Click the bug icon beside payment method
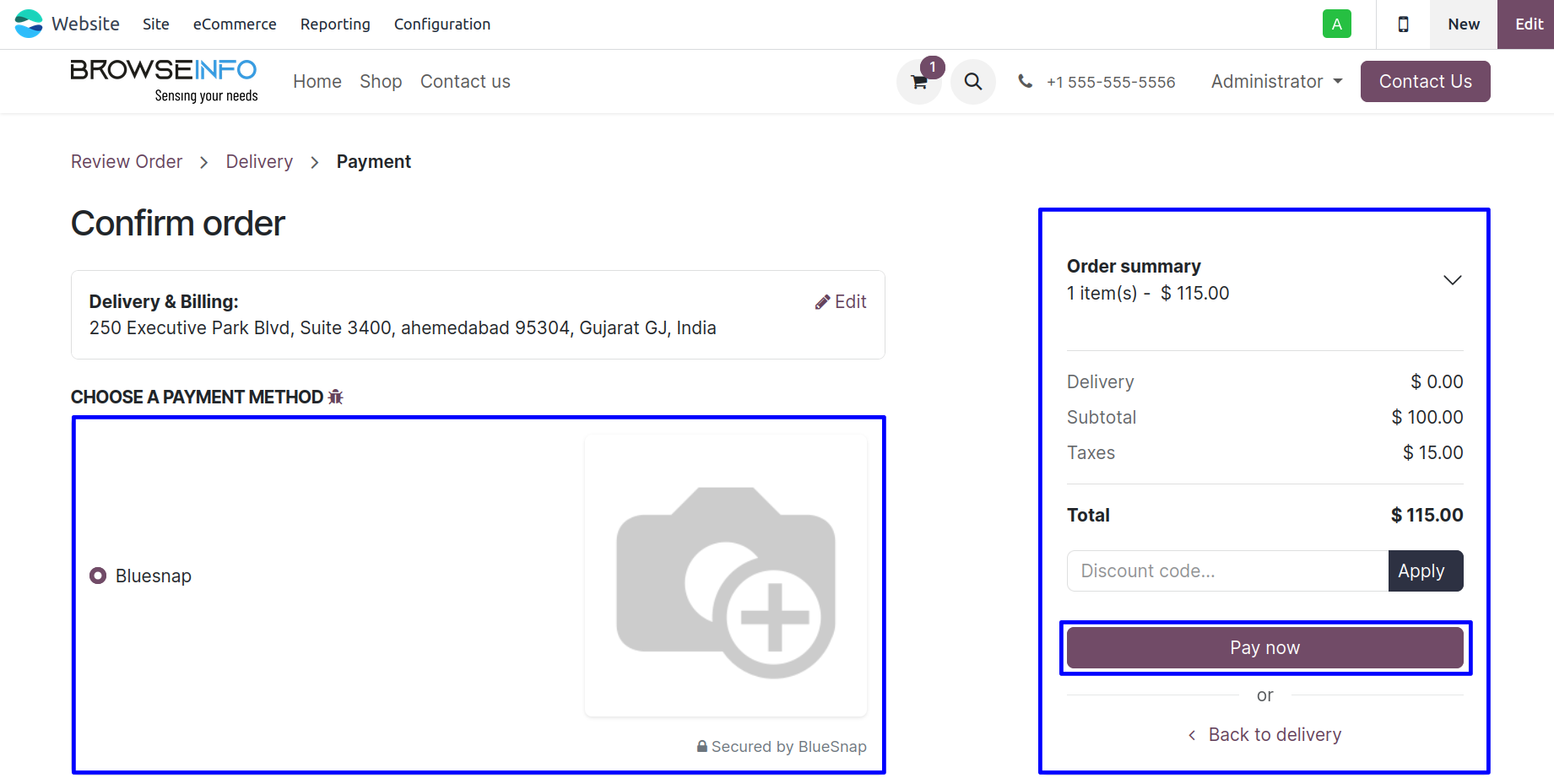The height and width of the screenshot is (784, 1554). (x=336, y=397)
